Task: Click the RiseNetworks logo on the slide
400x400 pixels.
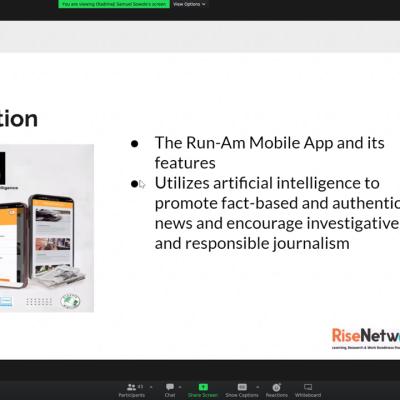Action: coord(366,338)
